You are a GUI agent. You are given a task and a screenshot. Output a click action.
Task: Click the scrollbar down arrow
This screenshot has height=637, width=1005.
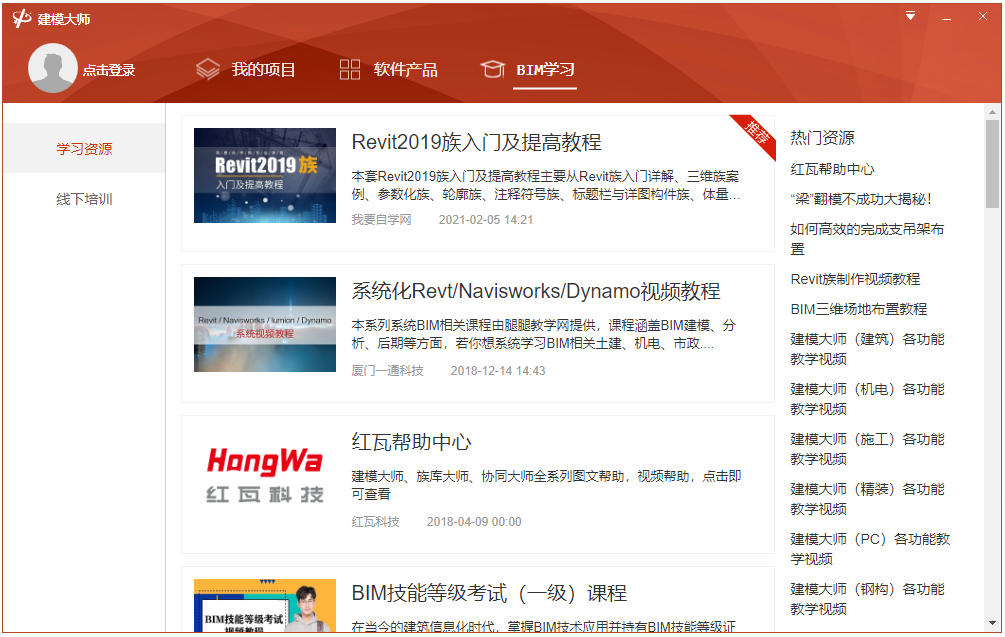coord(992,623)
